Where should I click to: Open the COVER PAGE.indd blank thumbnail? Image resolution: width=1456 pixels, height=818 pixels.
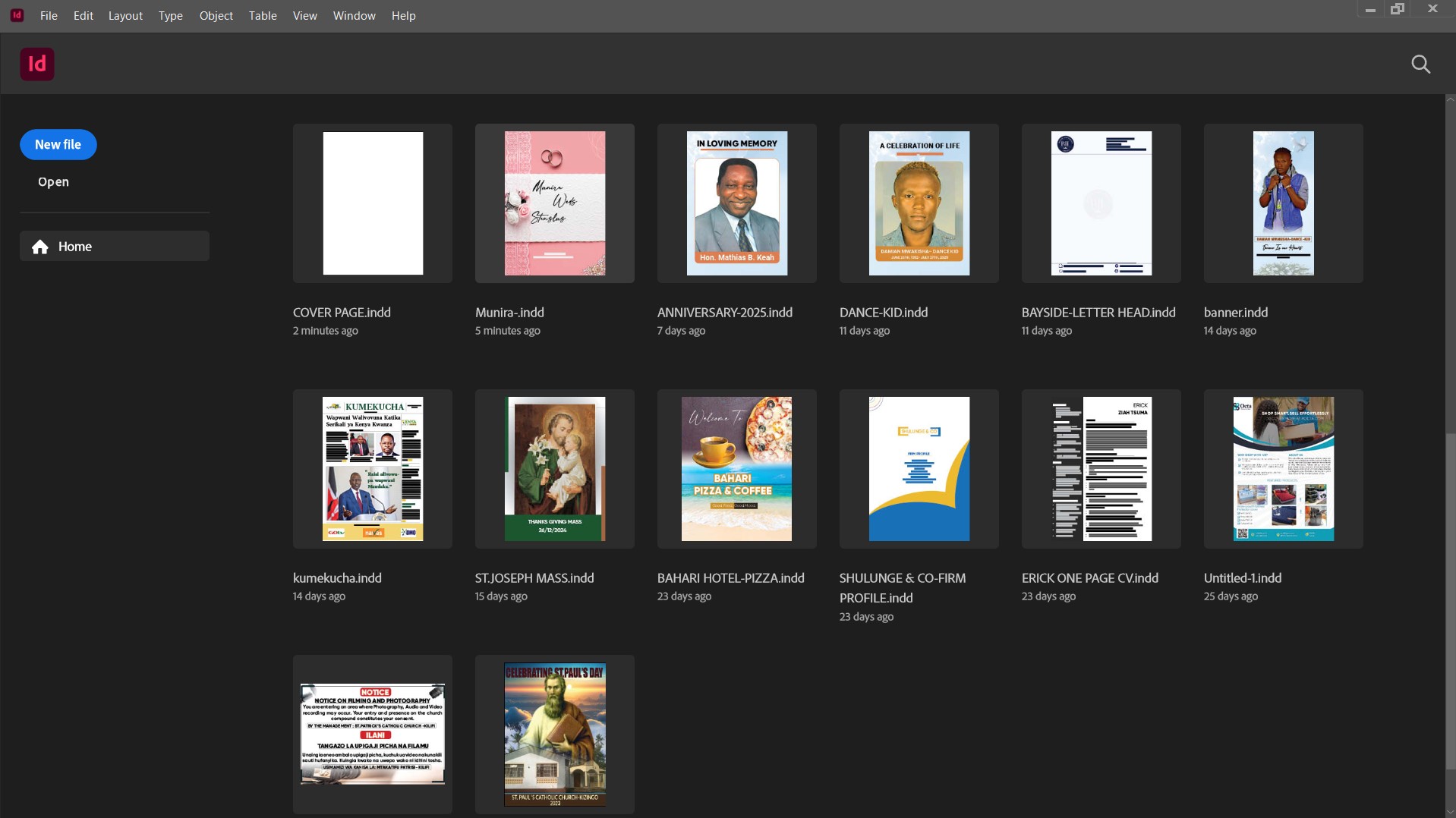372,203
